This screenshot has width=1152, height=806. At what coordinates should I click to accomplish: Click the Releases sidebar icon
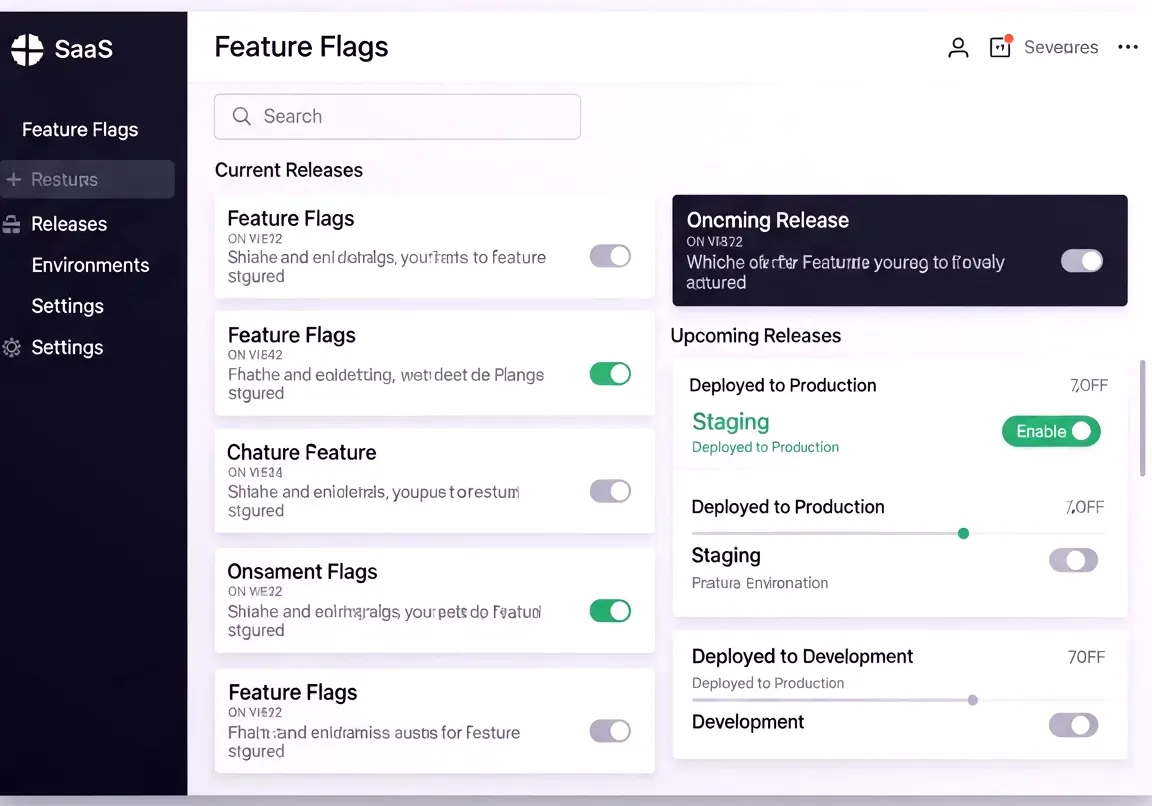click(12, 224)
